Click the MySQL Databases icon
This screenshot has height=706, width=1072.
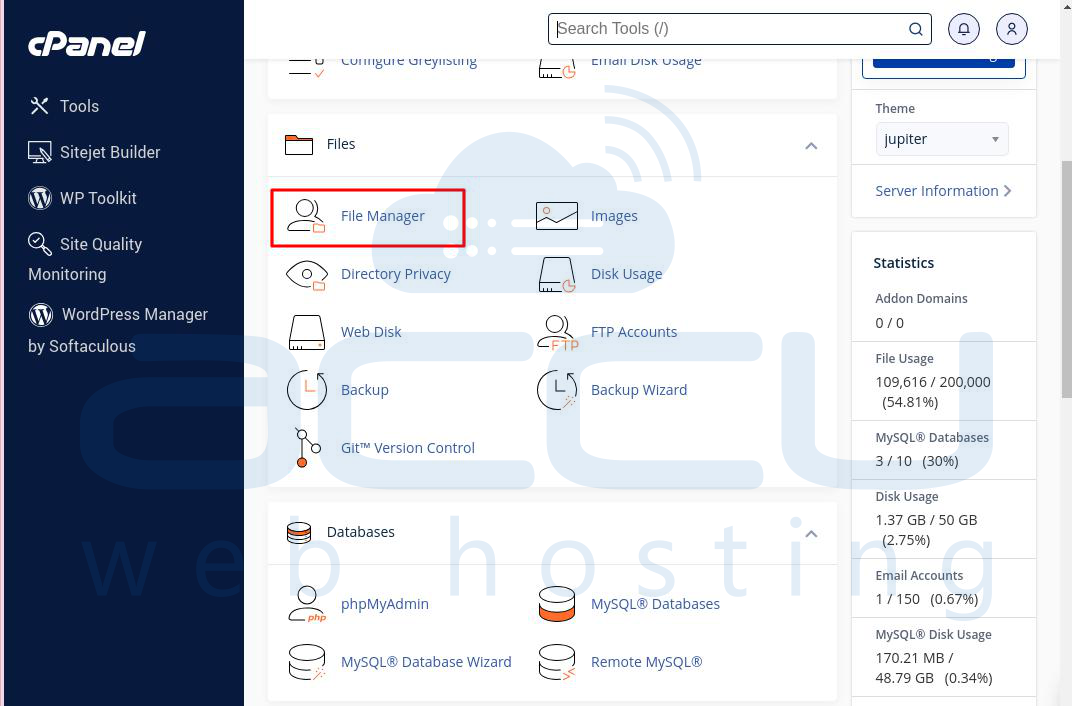tap(557, 604)
